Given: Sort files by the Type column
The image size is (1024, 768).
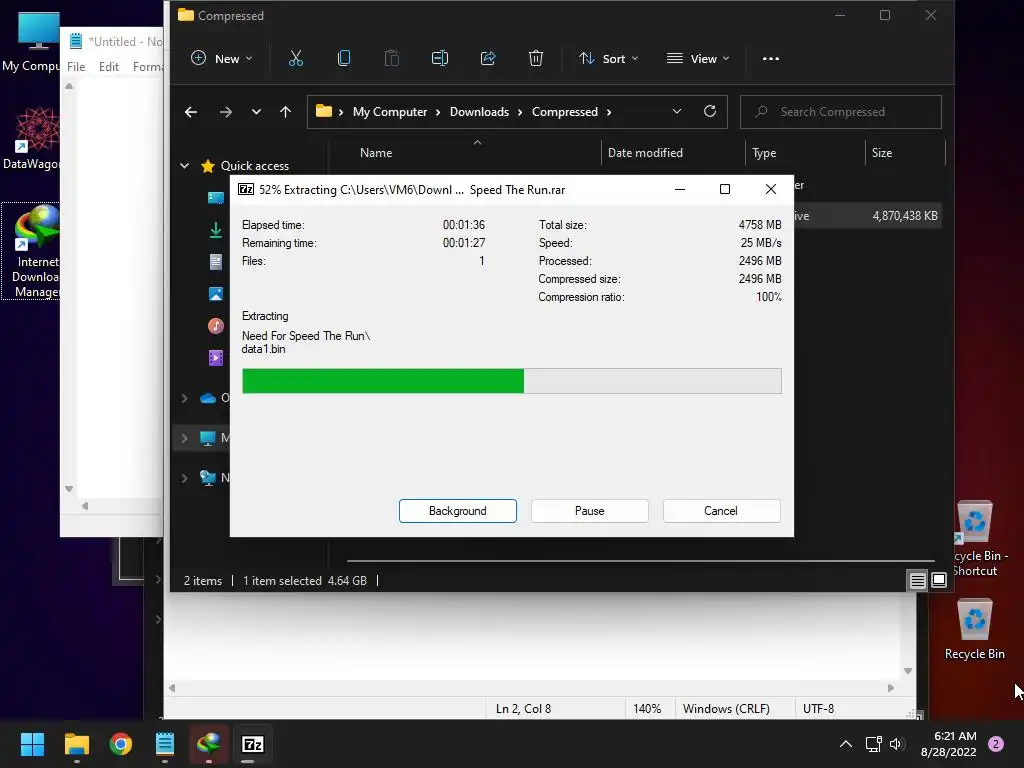Looking at the screenshot, I should 764,153.
